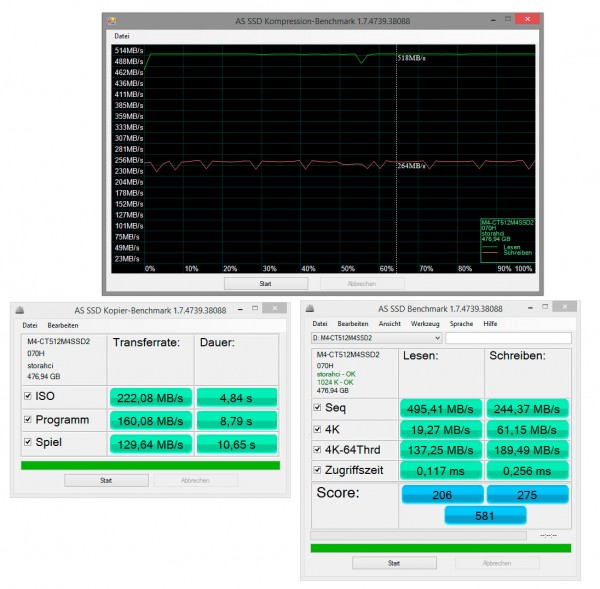The width and height of the screenshot is (600, 589).
Task: Click the 518MB/s read label on graph
Action: (411, 58)
